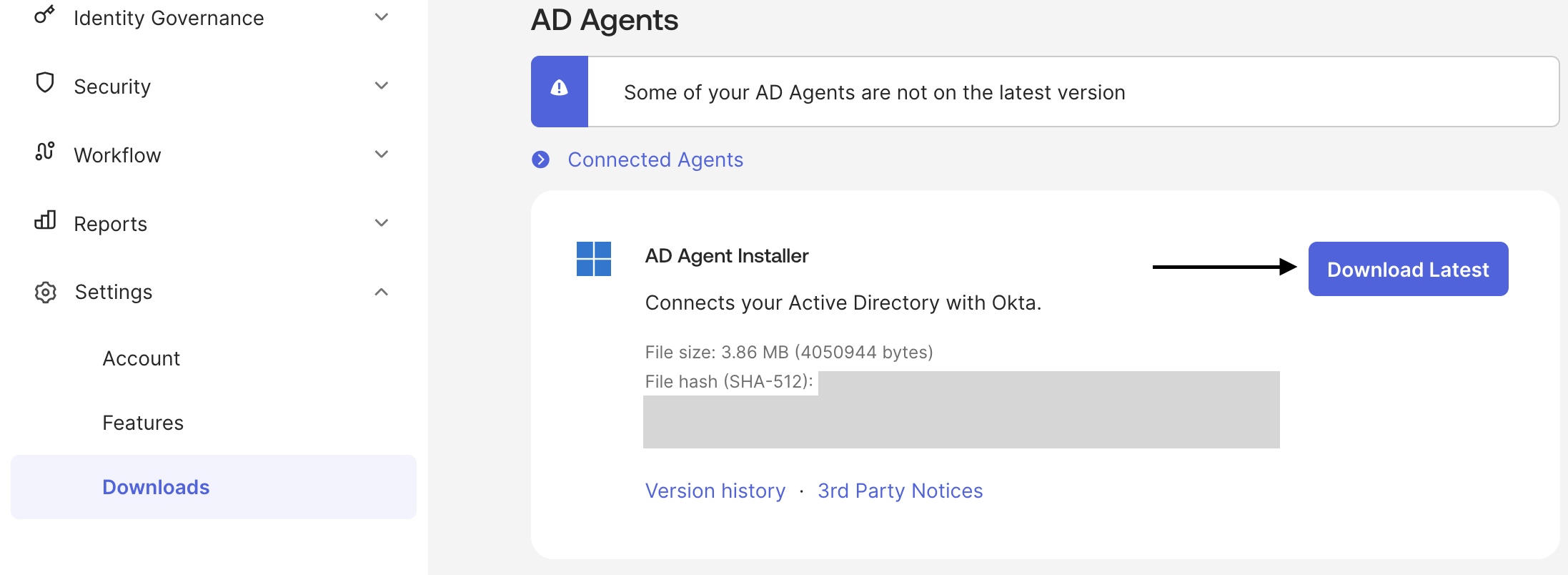
Task: Open the Version history link
Action: [715, 491]
